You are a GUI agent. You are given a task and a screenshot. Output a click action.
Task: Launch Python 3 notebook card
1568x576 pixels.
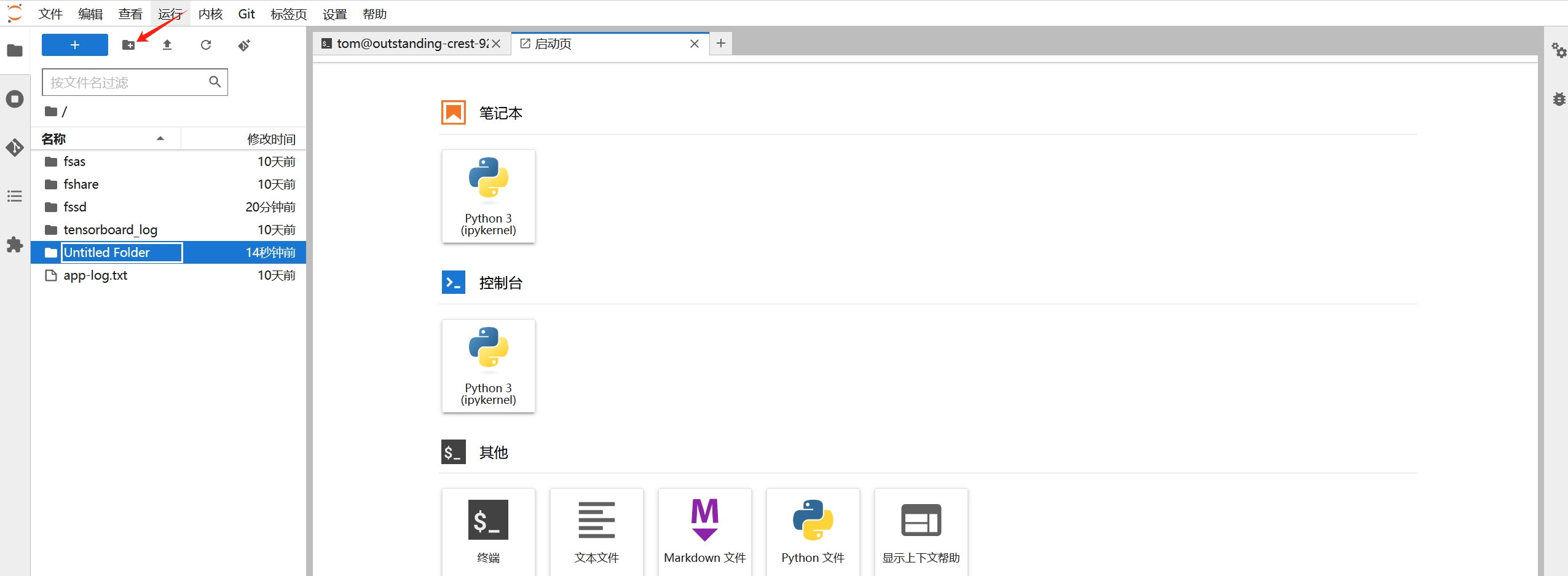pyautogui.click(x=489, y=196)
